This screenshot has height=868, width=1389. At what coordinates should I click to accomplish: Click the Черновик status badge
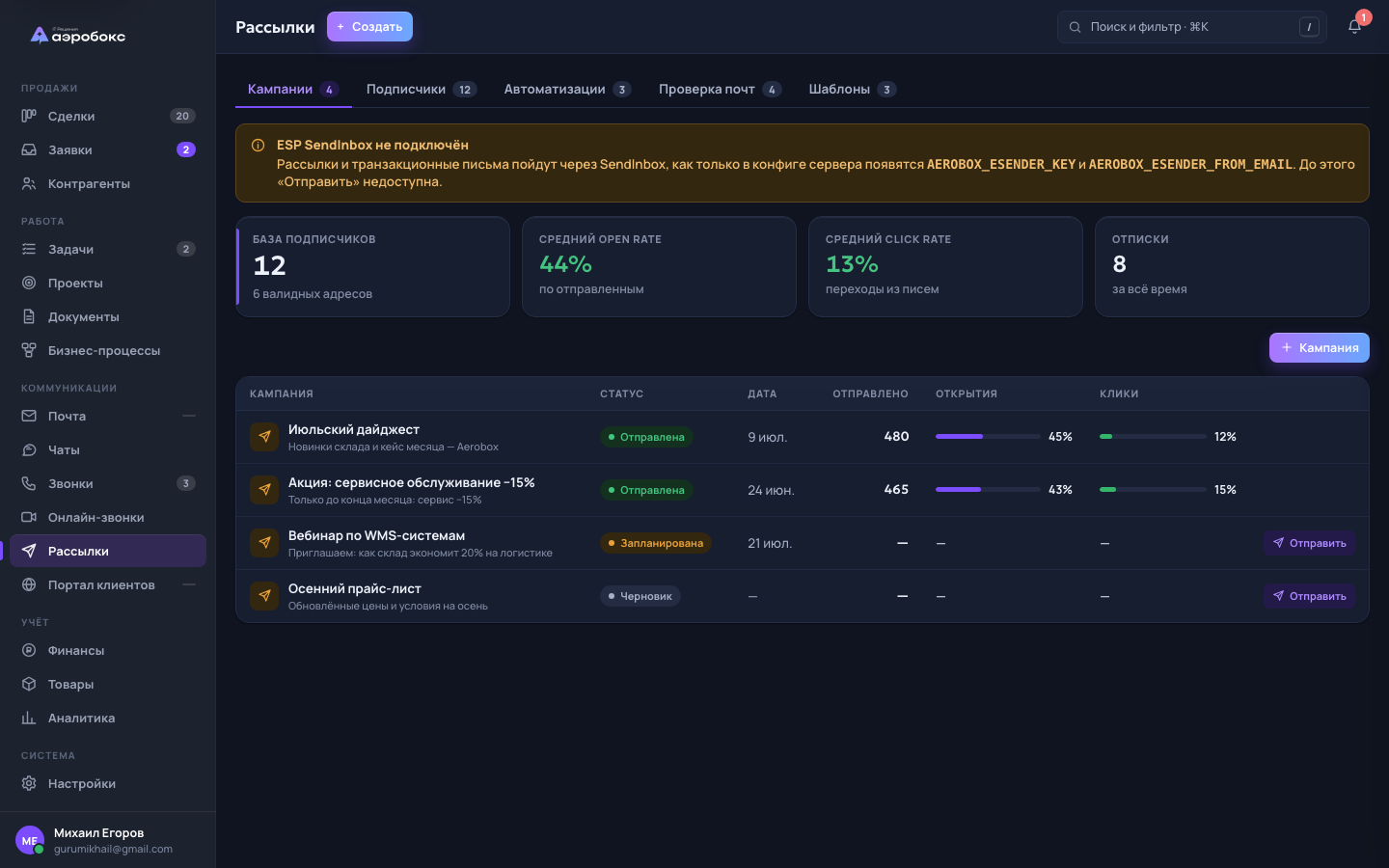pyautogui.click(x=640, y=596)
